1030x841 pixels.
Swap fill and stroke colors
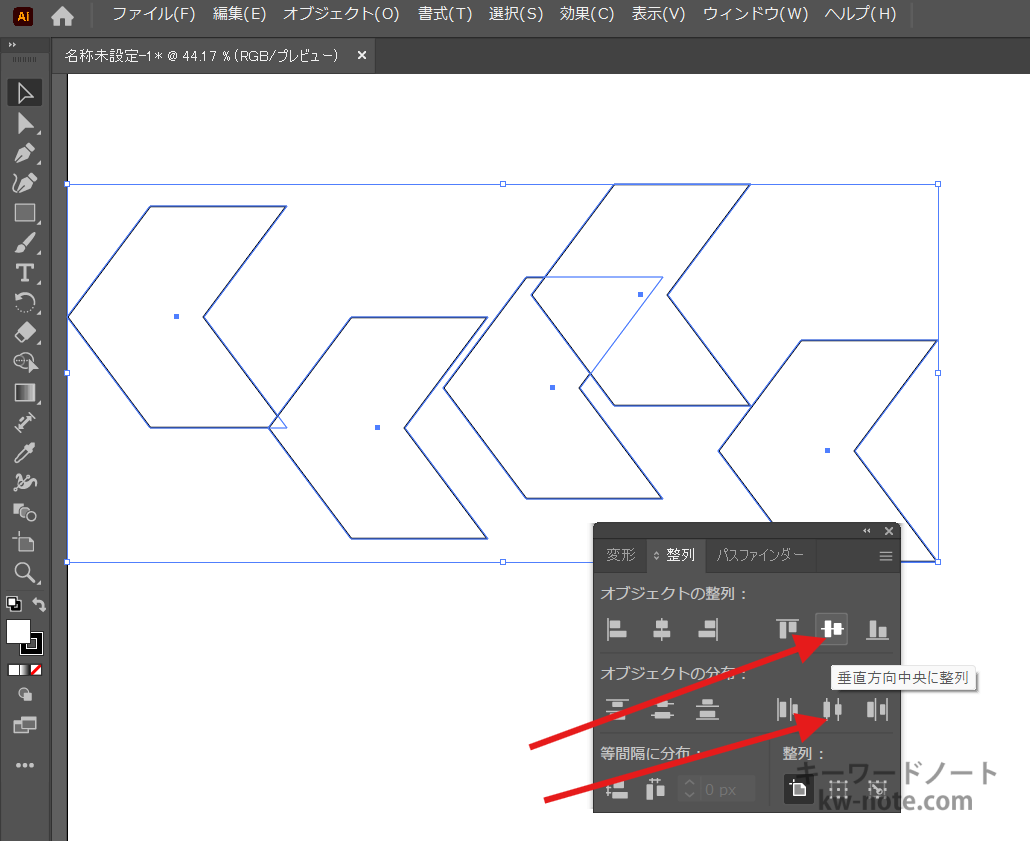coord(39,604)
